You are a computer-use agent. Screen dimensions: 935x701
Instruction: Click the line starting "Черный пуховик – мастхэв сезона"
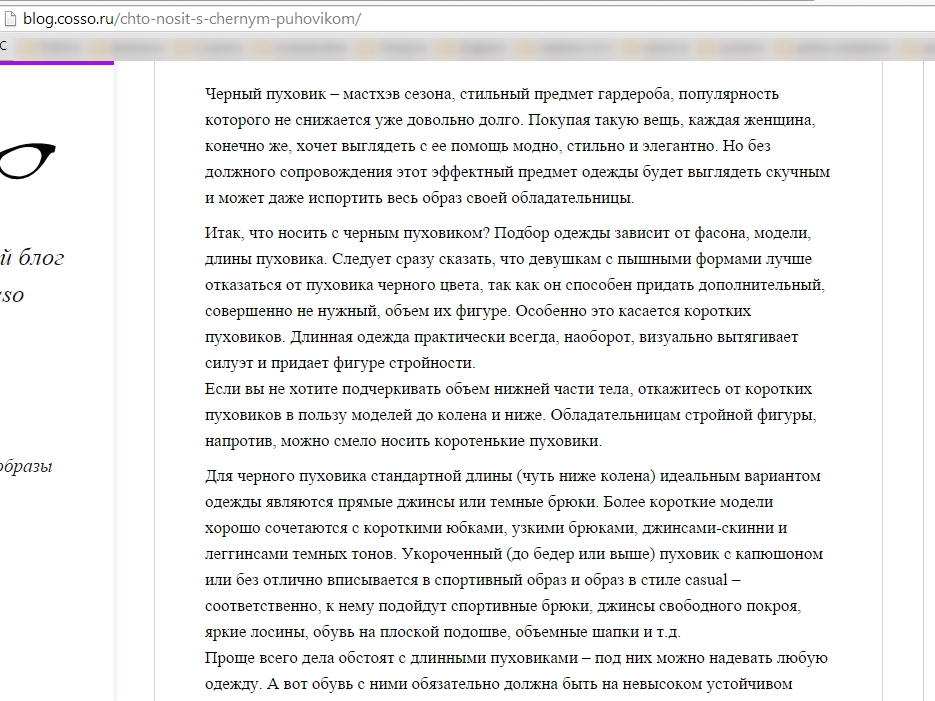click(492, 94)
